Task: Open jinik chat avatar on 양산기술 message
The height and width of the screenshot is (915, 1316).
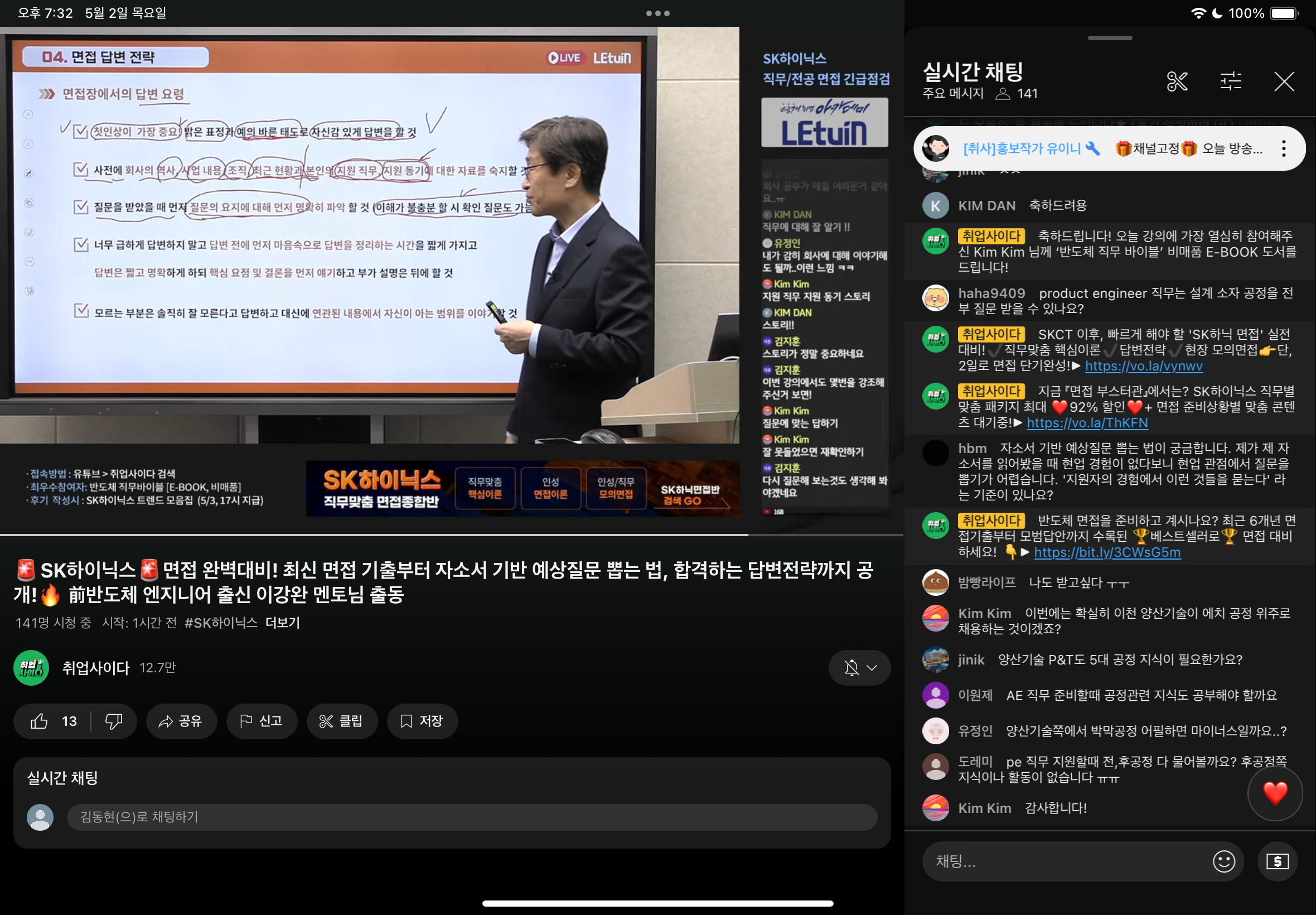Action: pyautogui.click(x=936, y=660)
